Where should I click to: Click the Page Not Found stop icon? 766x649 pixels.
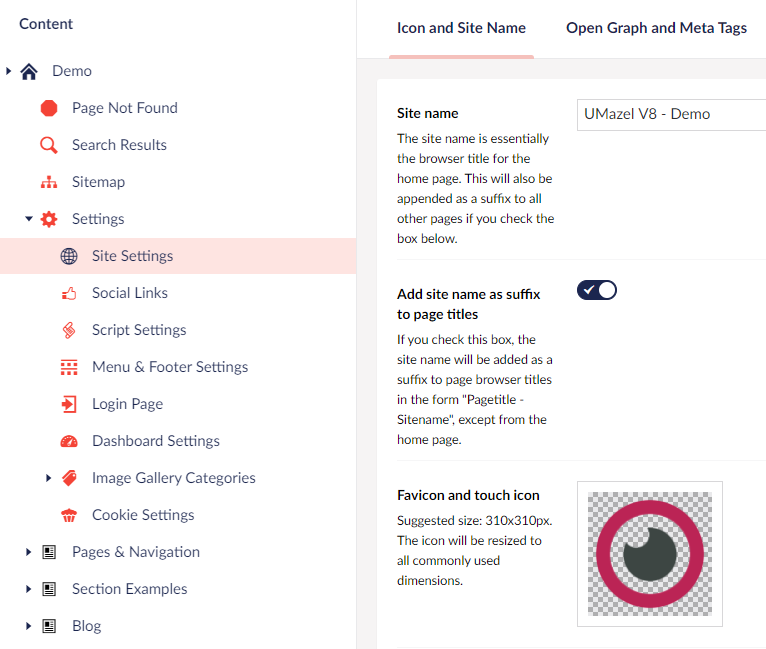49,108
